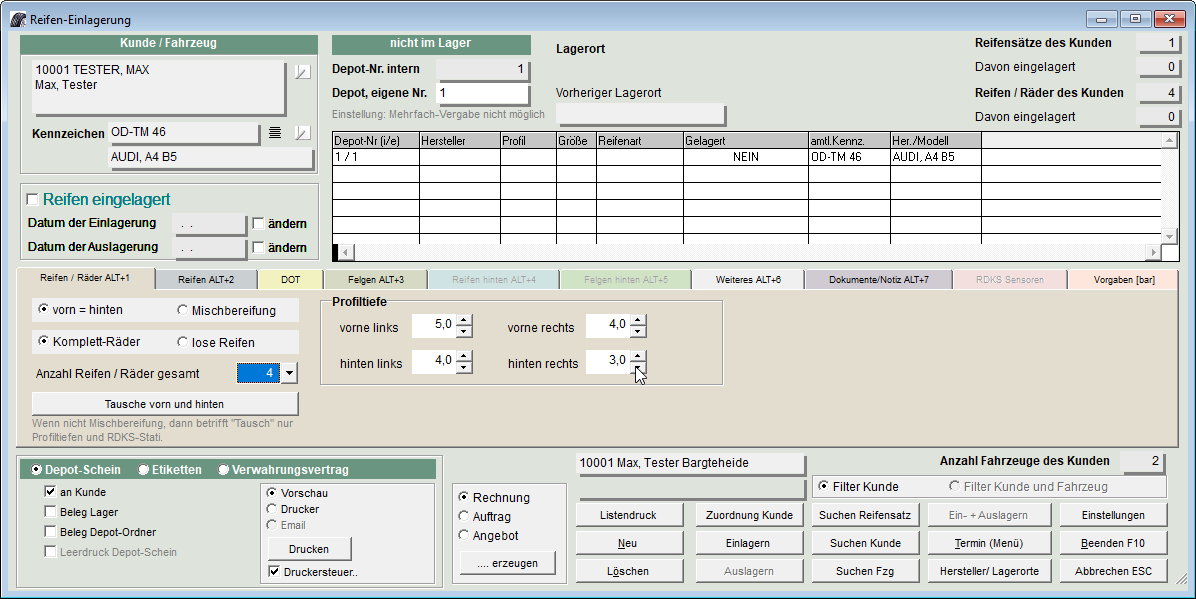
Task: Switch to the Reifen ALT+2 tab
Action: 206,279
